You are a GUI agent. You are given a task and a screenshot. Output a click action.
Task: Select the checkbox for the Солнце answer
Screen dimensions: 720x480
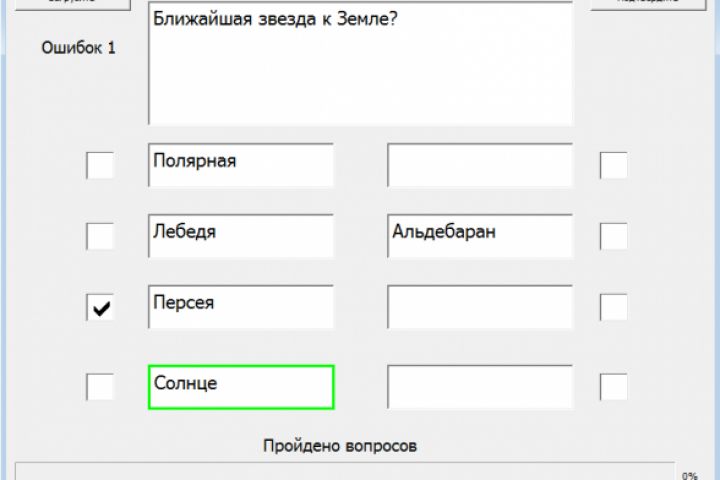click(x=100, y=386)
